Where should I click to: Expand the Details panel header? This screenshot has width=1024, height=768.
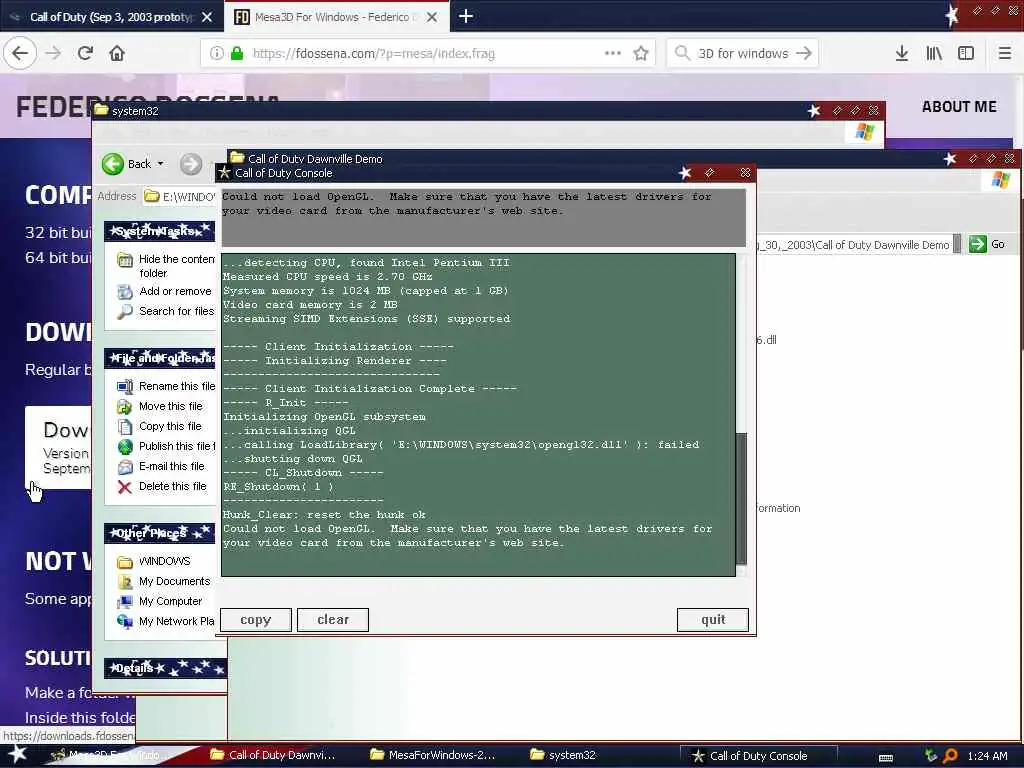coord(165,668)
